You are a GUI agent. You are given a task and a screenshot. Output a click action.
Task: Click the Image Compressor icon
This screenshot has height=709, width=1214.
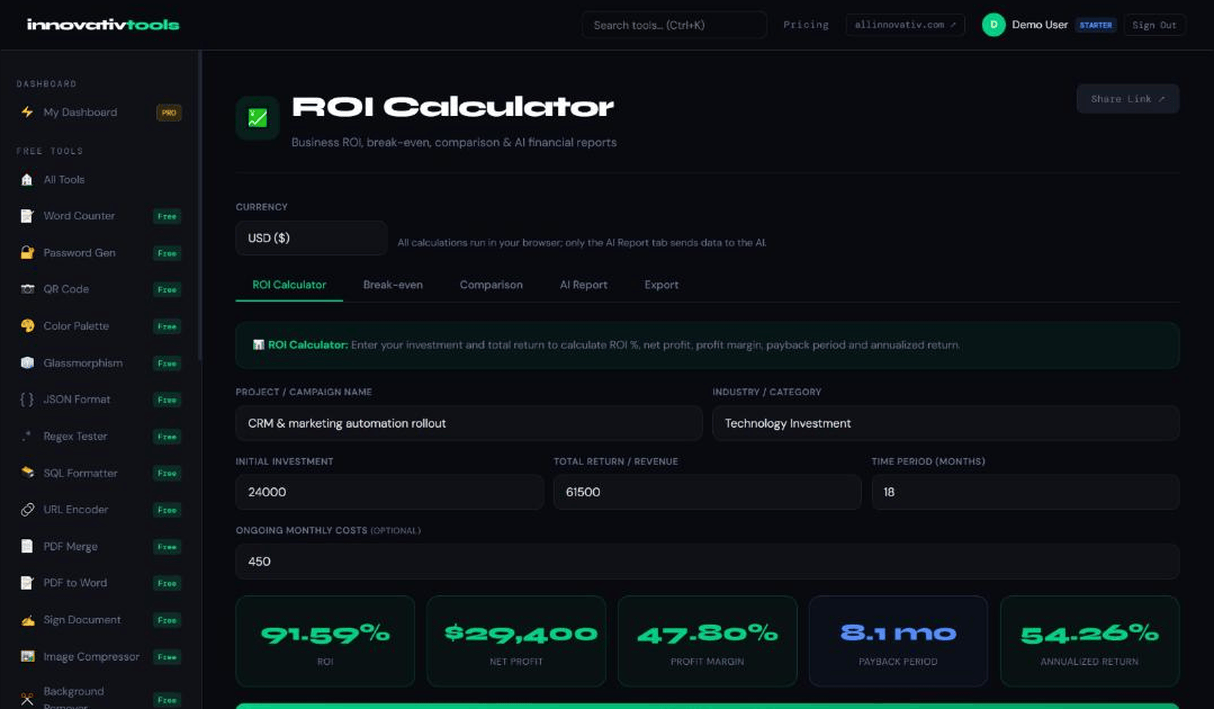[27, 657]
